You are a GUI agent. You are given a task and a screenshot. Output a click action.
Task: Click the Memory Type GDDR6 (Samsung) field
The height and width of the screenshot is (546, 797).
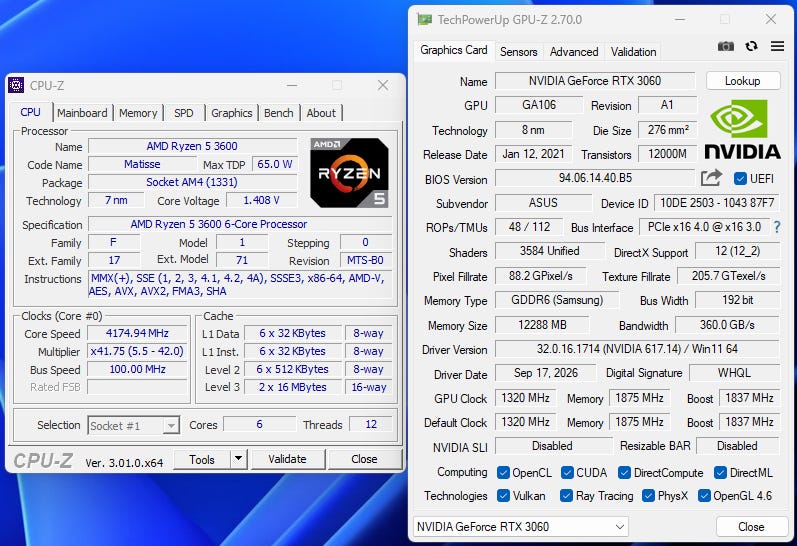pos(557,300)
